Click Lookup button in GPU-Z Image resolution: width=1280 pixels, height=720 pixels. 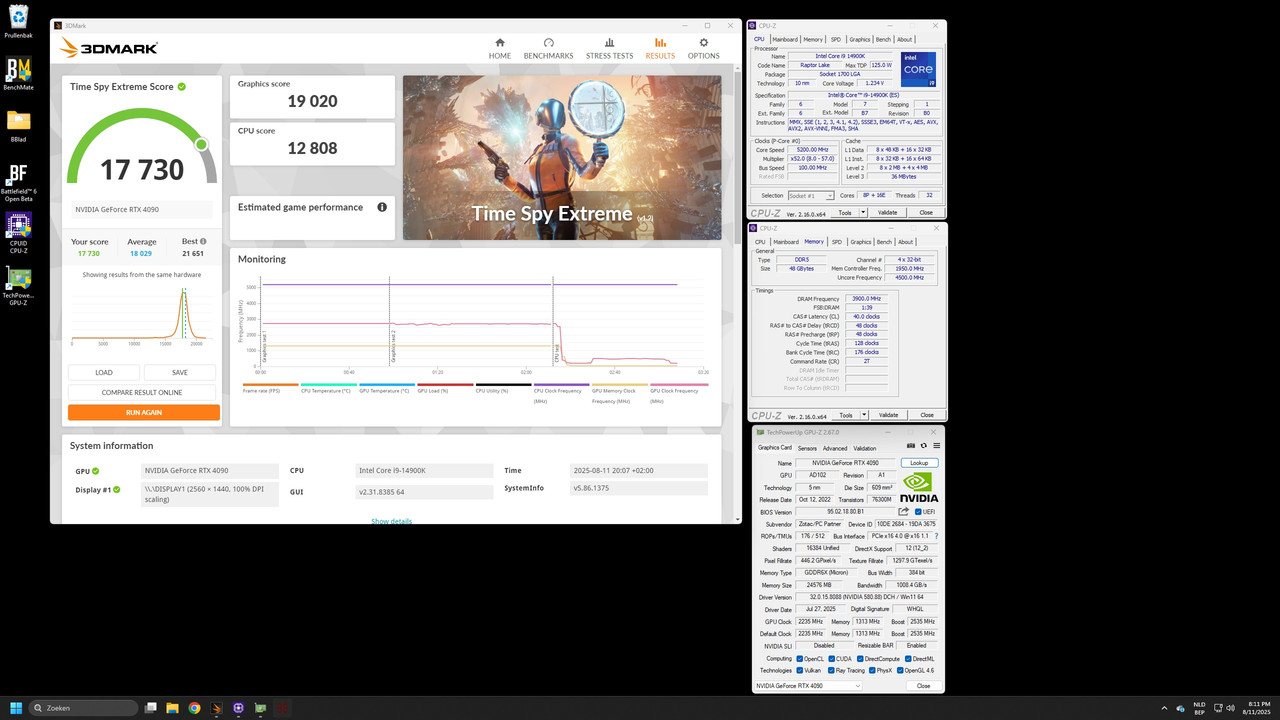coord(919,463)
